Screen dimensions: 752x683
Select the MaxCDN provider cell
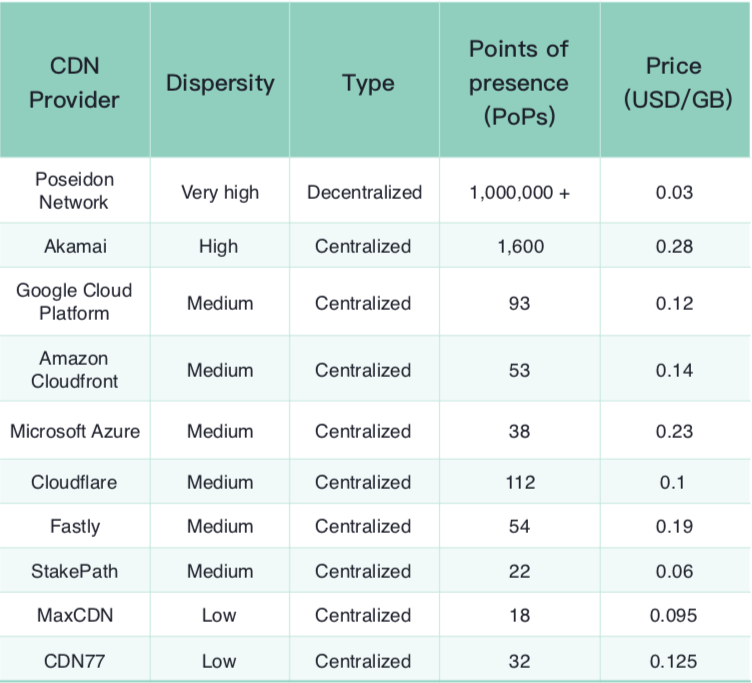click(x=74, y=616)
